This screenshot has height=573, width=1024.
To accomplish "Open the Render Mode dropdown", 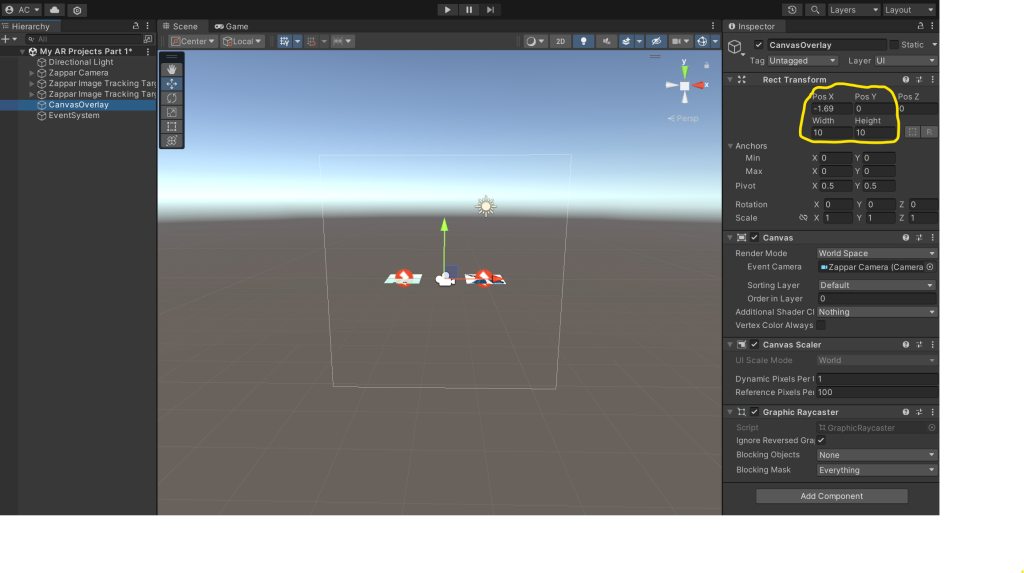I will tap(876, 253).
